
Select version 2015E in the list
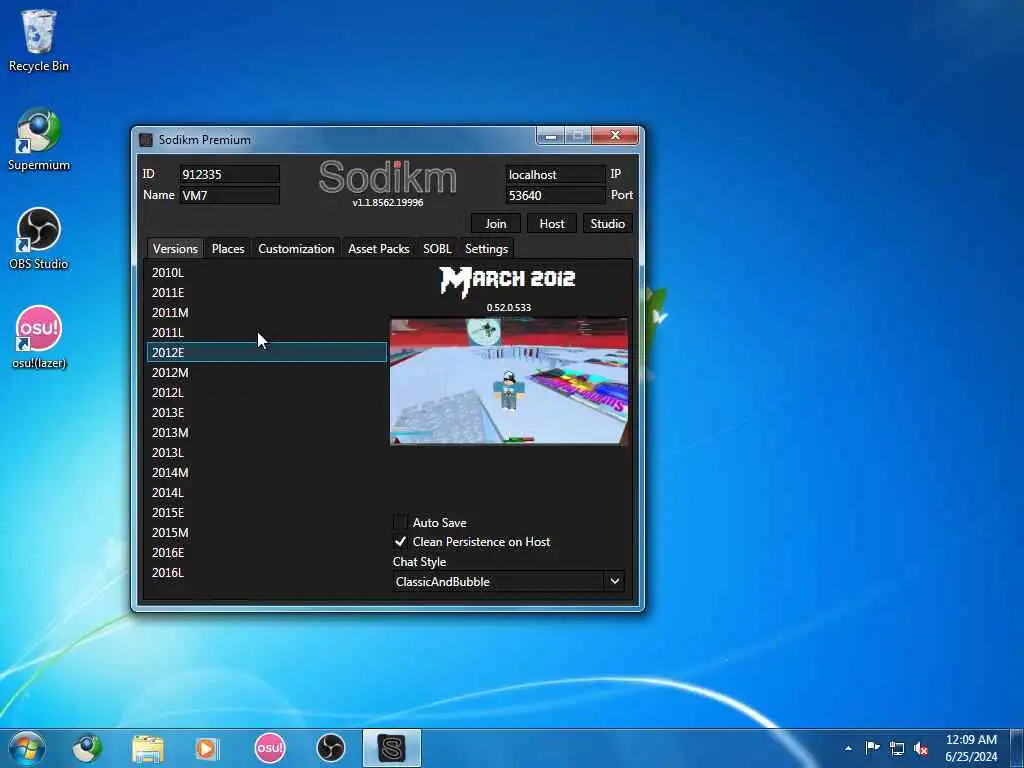(267, 512)
